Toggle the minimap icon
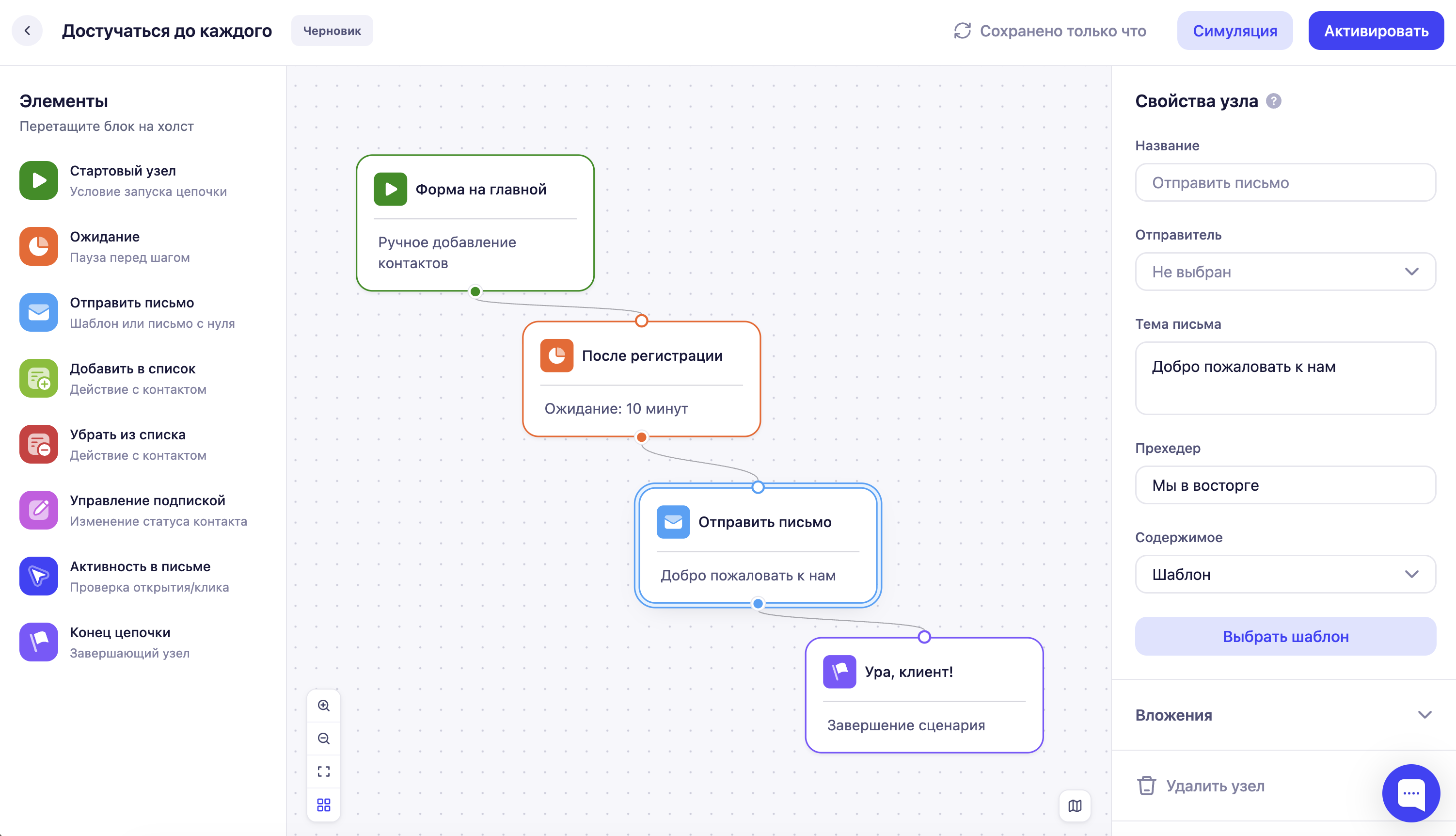This screenshot has width=1456, height=836. [1075, 806]
